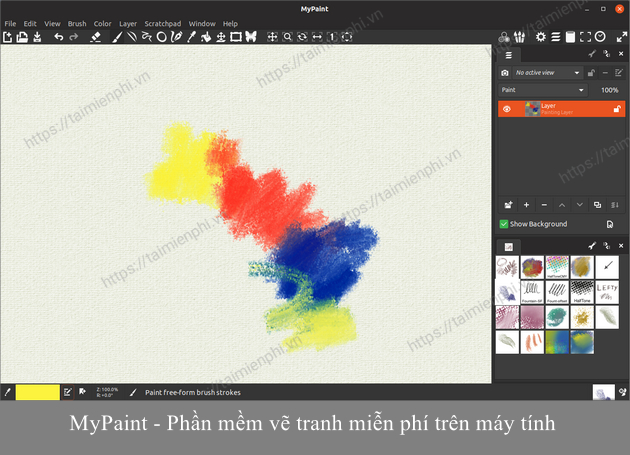This screenshot has height=455, width=630.
Task: Open Layers panel wrench properties
Action: [592, 54]
